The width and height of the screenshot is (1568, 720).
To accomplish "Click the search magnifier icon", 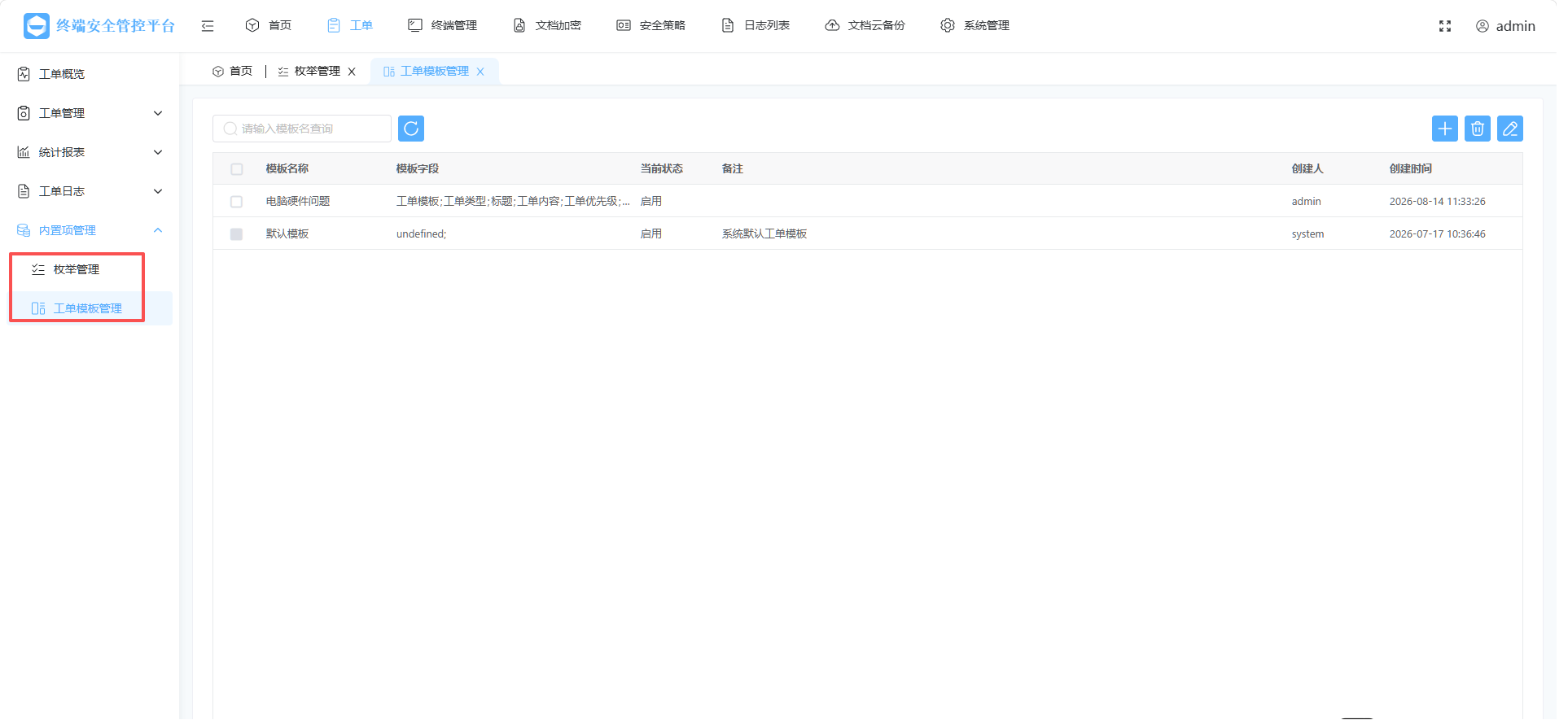I will pyautogui.click(x=230, y=129).
